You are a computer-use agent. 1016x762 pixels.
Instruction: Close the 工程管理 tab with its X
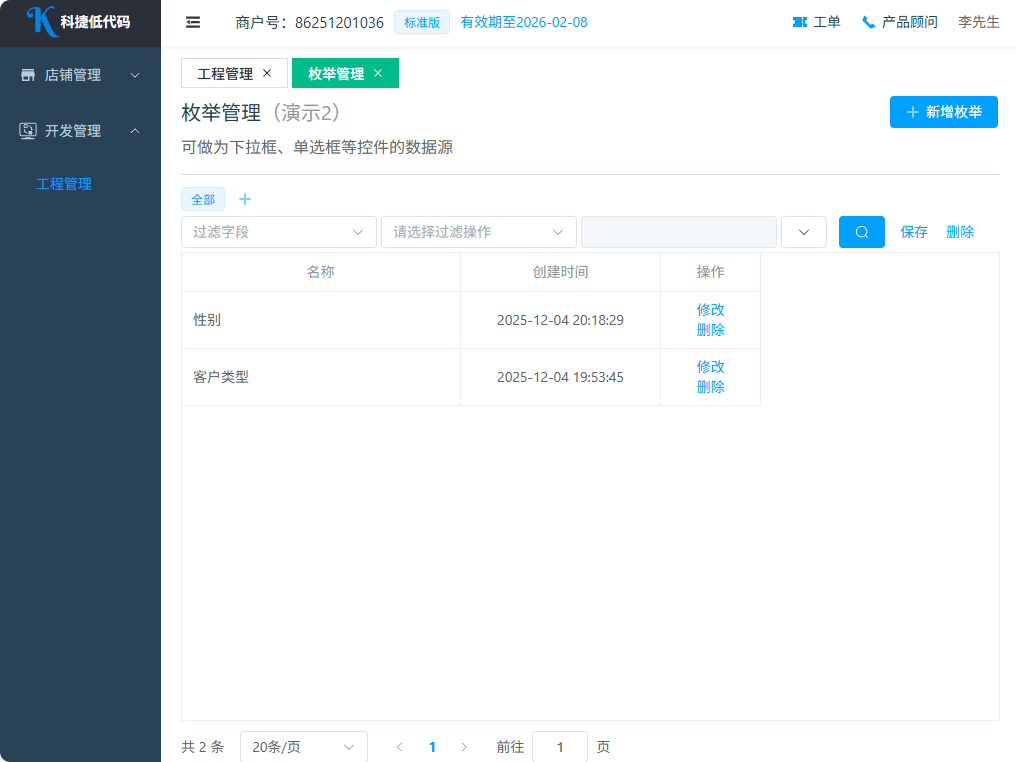coord(267,73)
